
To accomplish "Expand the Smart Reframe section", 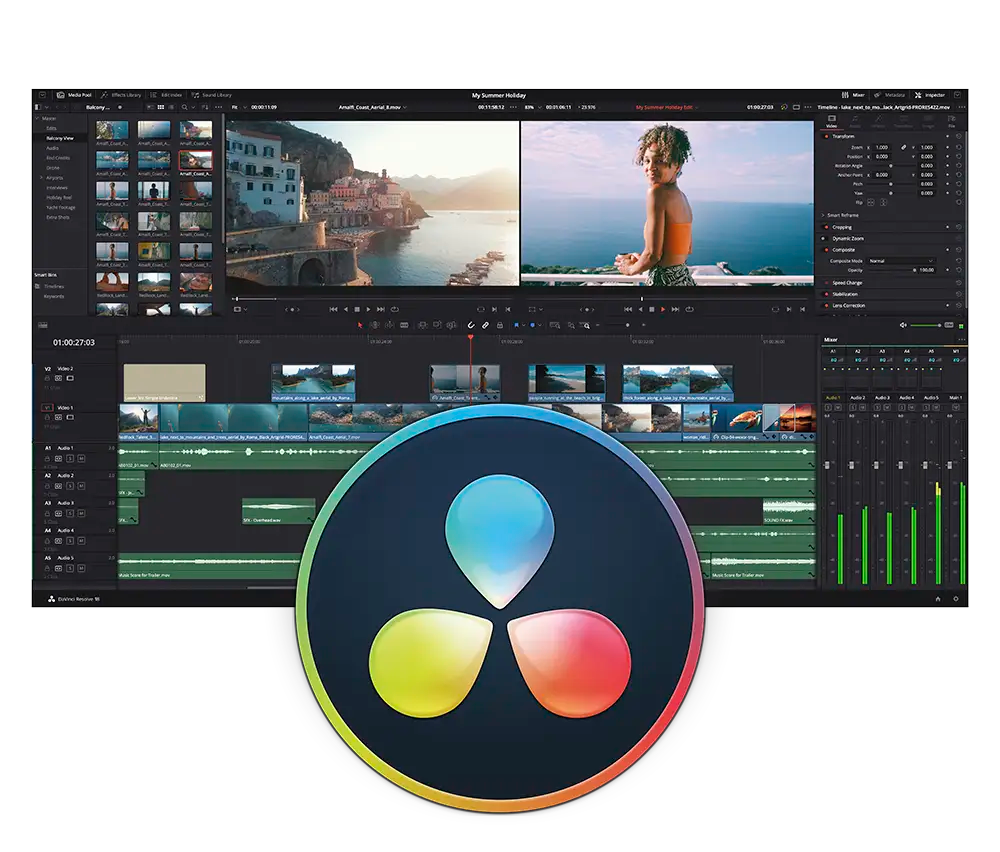I will coord(824,215).
